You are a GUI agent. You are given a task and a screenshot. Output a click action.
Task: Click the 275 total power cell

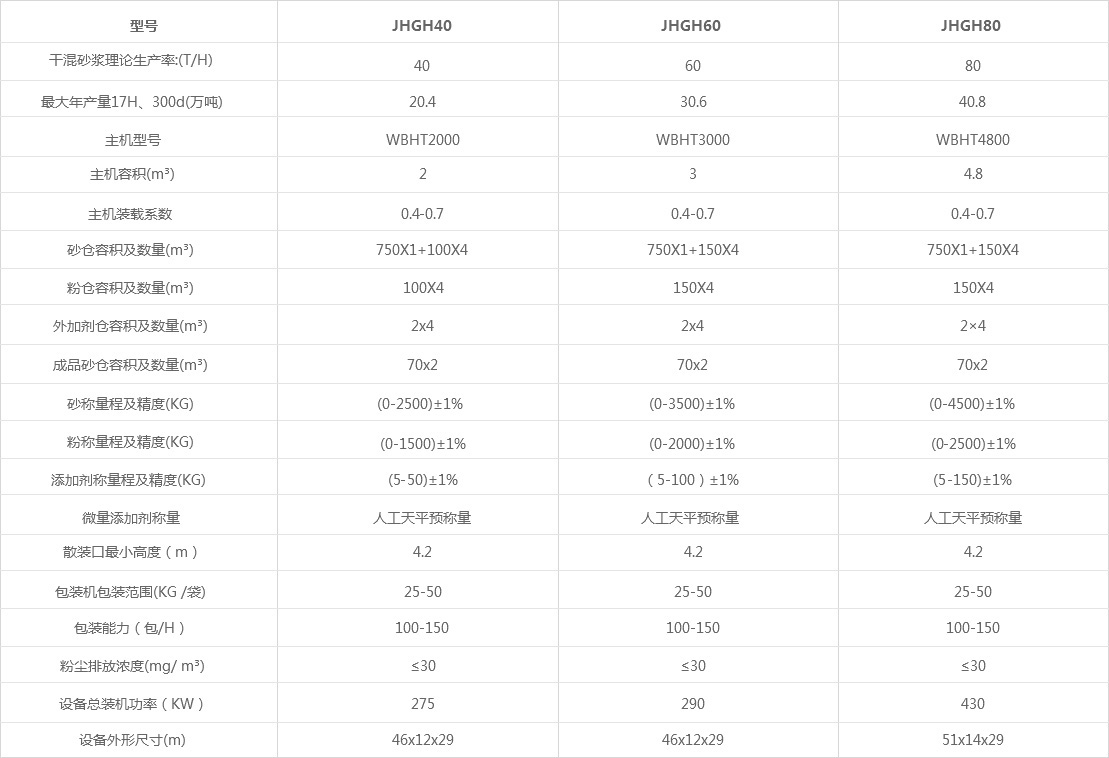pyautogui.click(x=423, y=704)
